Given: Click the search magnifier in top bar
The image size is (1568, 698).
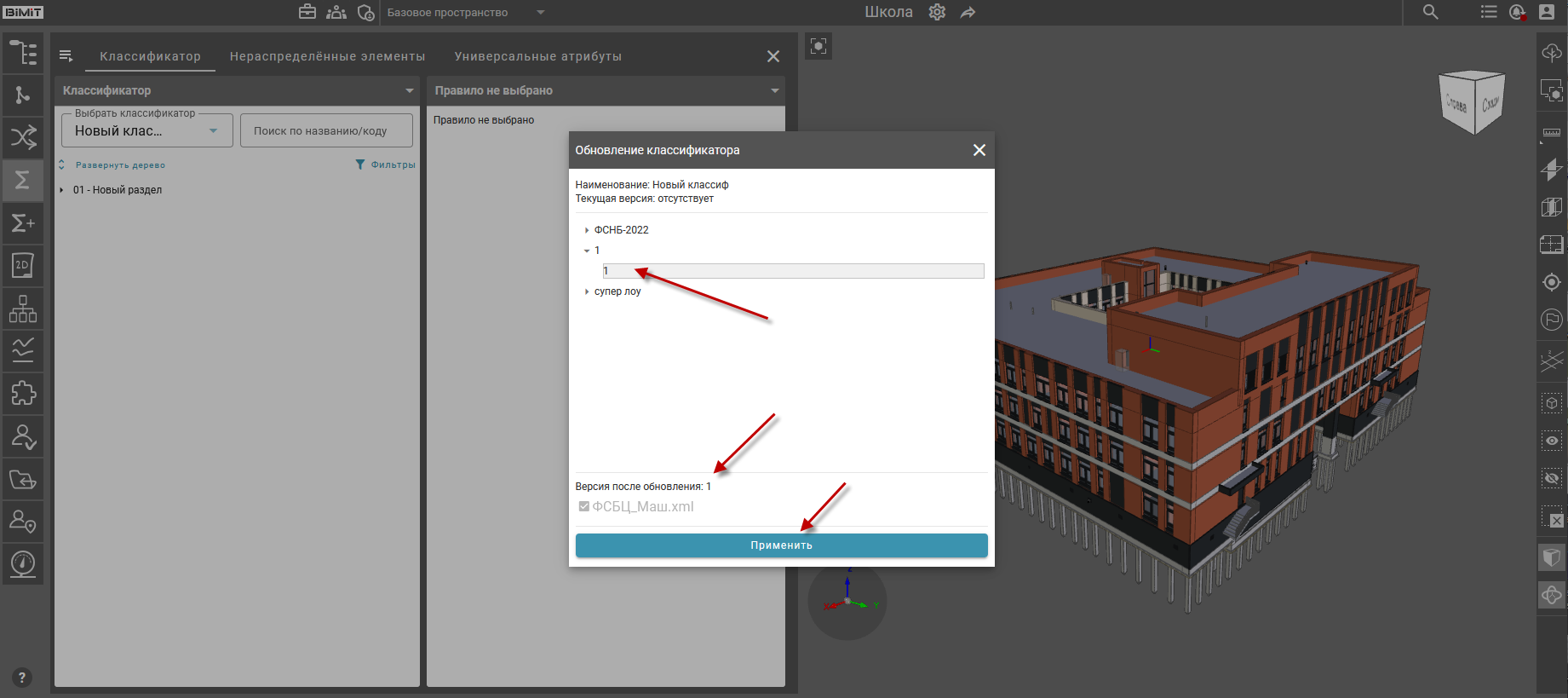Looking at the screenshot, I should [x=1430, y=12].
